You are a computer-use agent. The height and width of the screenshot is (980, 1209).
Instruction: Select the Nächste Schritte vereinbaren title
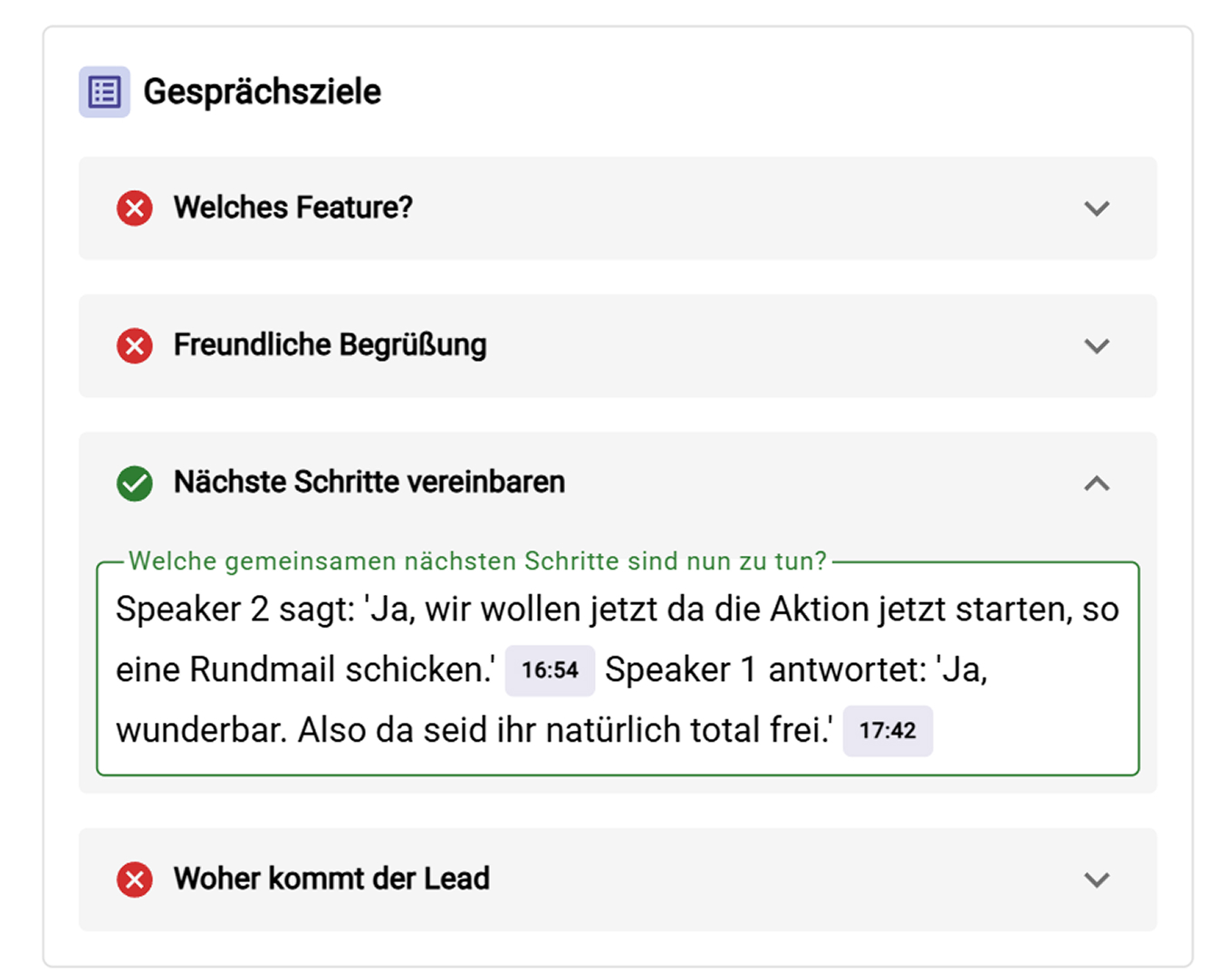pos(369,482)
